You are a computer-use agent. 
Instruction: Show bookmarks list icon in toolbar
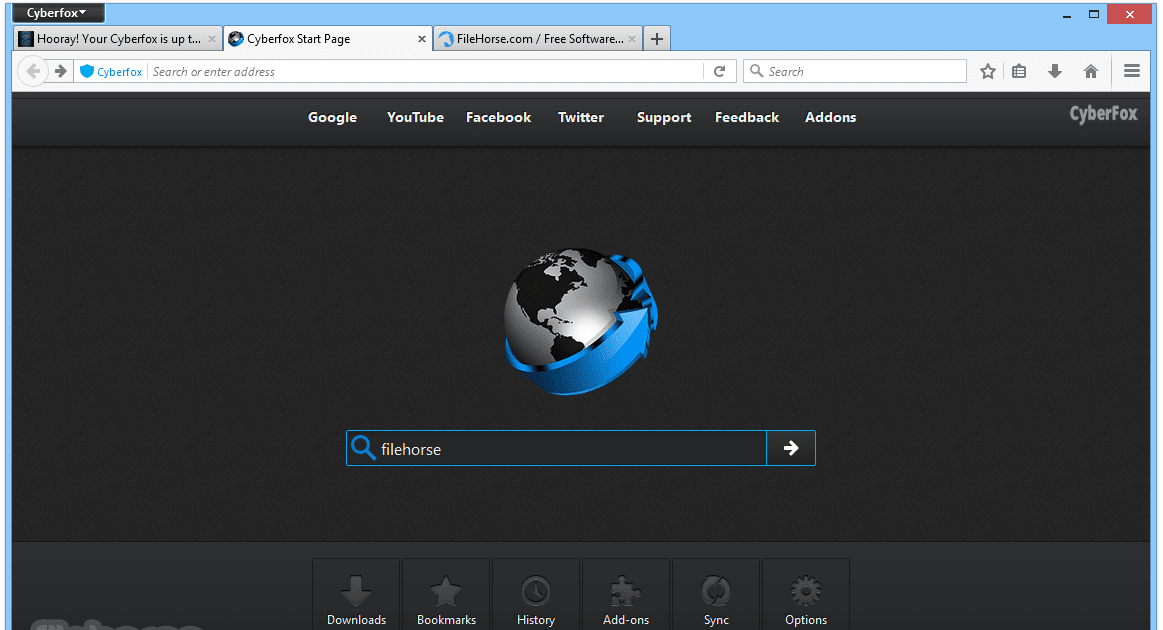[1020, 71]
